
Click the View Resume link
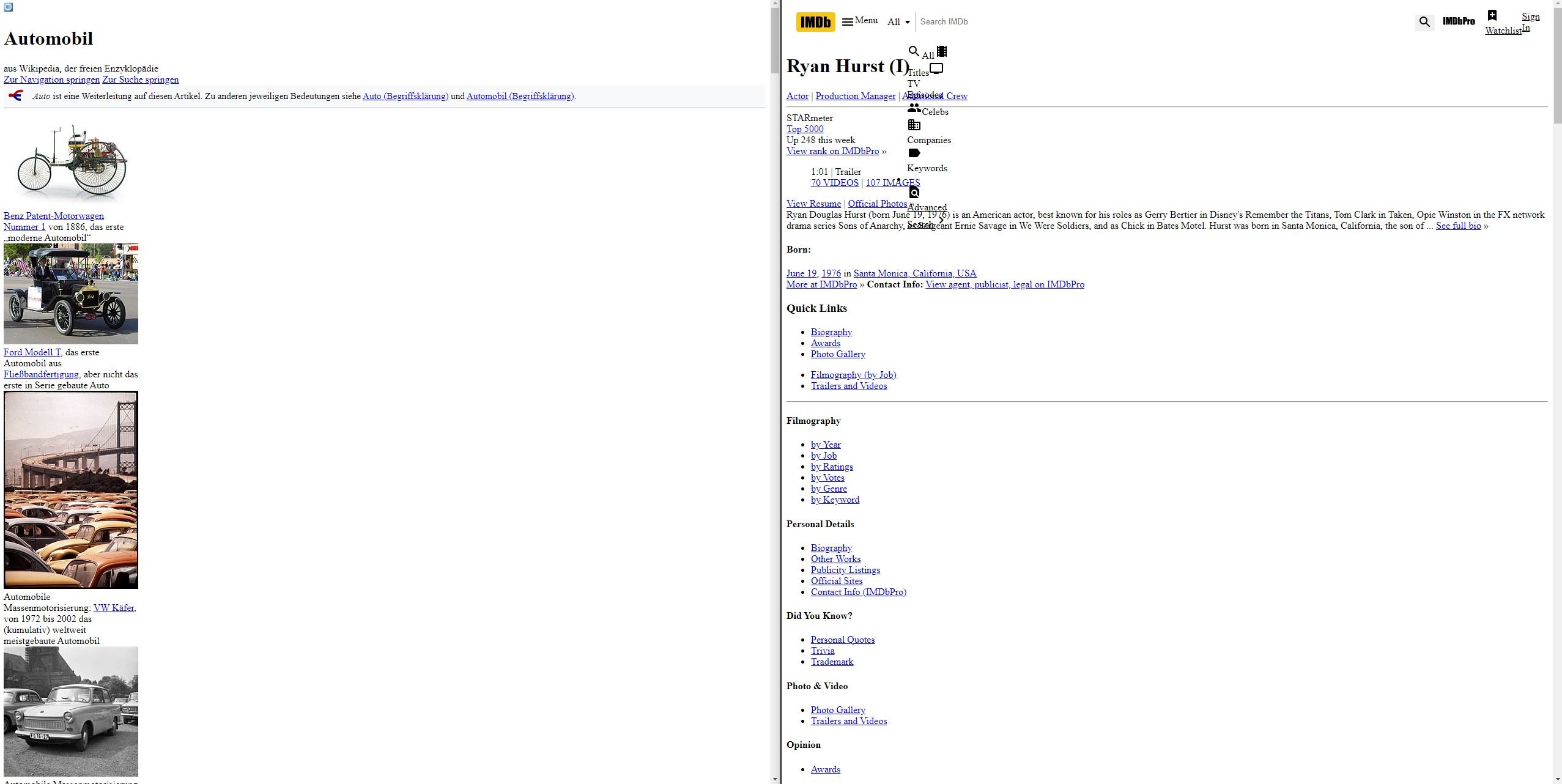813,204
